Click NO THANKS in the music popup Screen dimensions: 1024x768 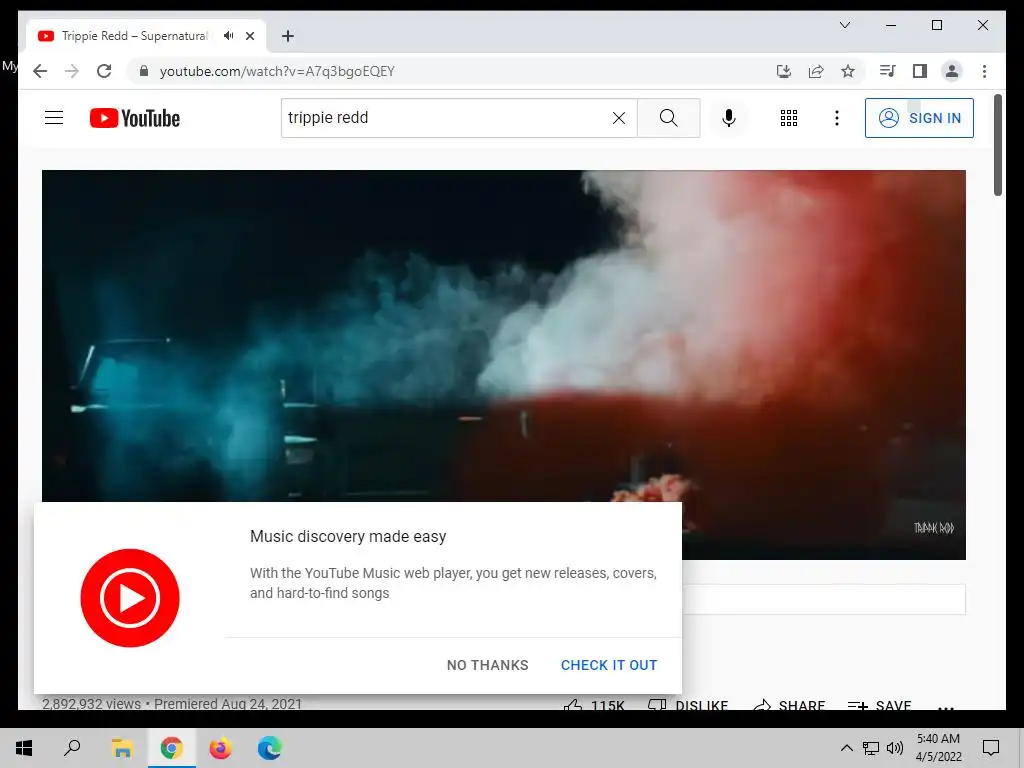[x=487, y=665]
